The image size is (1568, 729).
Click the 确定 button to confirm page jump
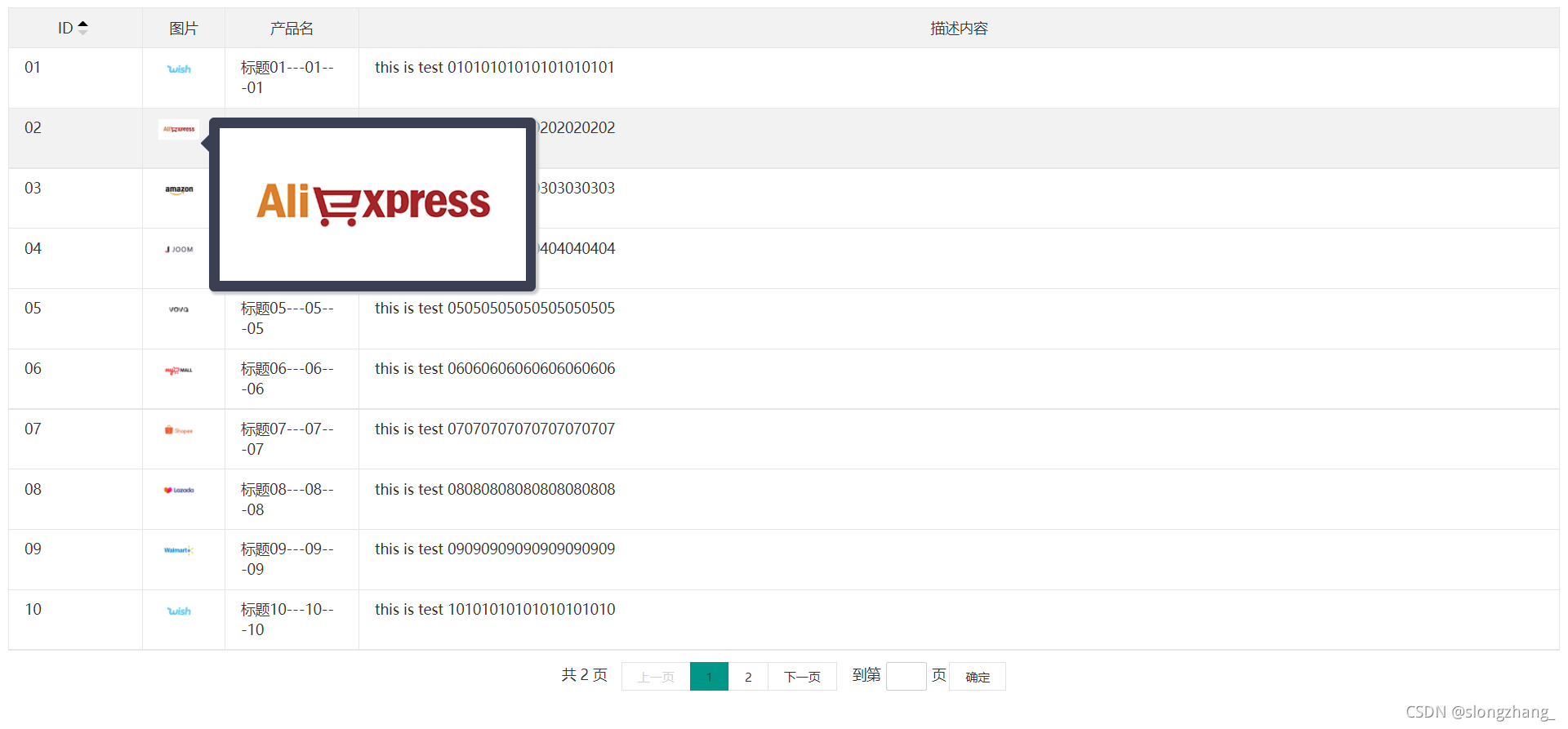(978, 677)
